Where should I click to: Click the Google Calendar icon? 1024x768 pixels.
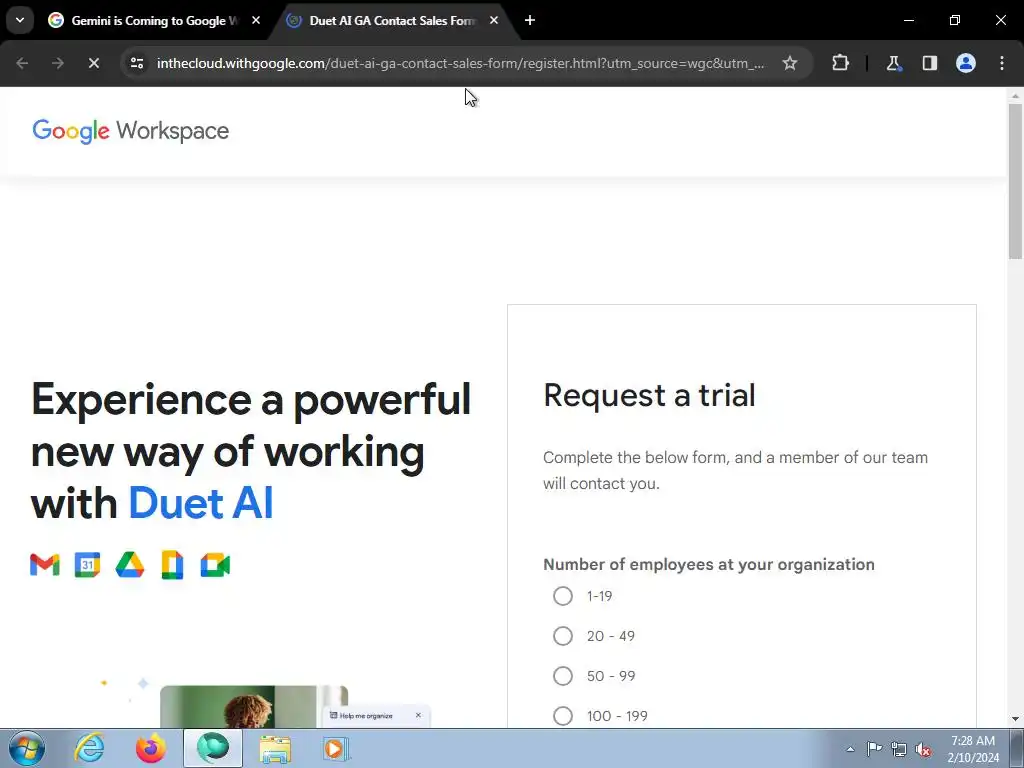[88, 566]
